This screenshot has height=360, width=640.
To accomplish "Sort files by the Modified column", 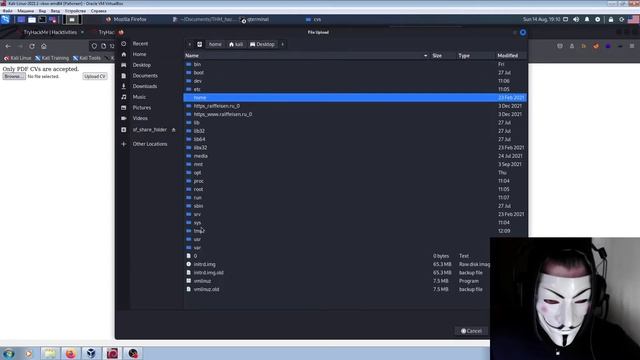I will click(x=508, y=56).
